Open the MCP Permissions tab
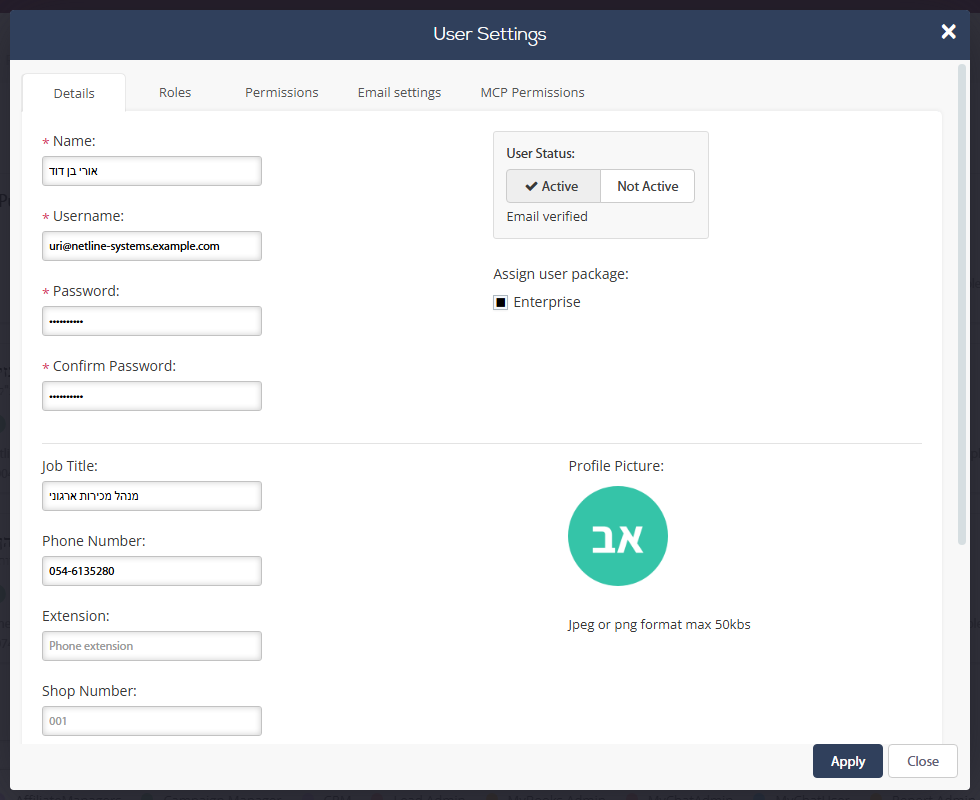The image size is (980, 800). [x=532, y=92]
